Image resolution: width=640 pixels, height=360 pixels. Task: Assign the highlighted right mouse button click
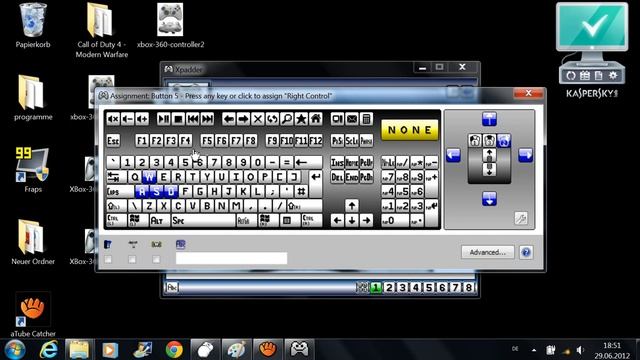504,140
